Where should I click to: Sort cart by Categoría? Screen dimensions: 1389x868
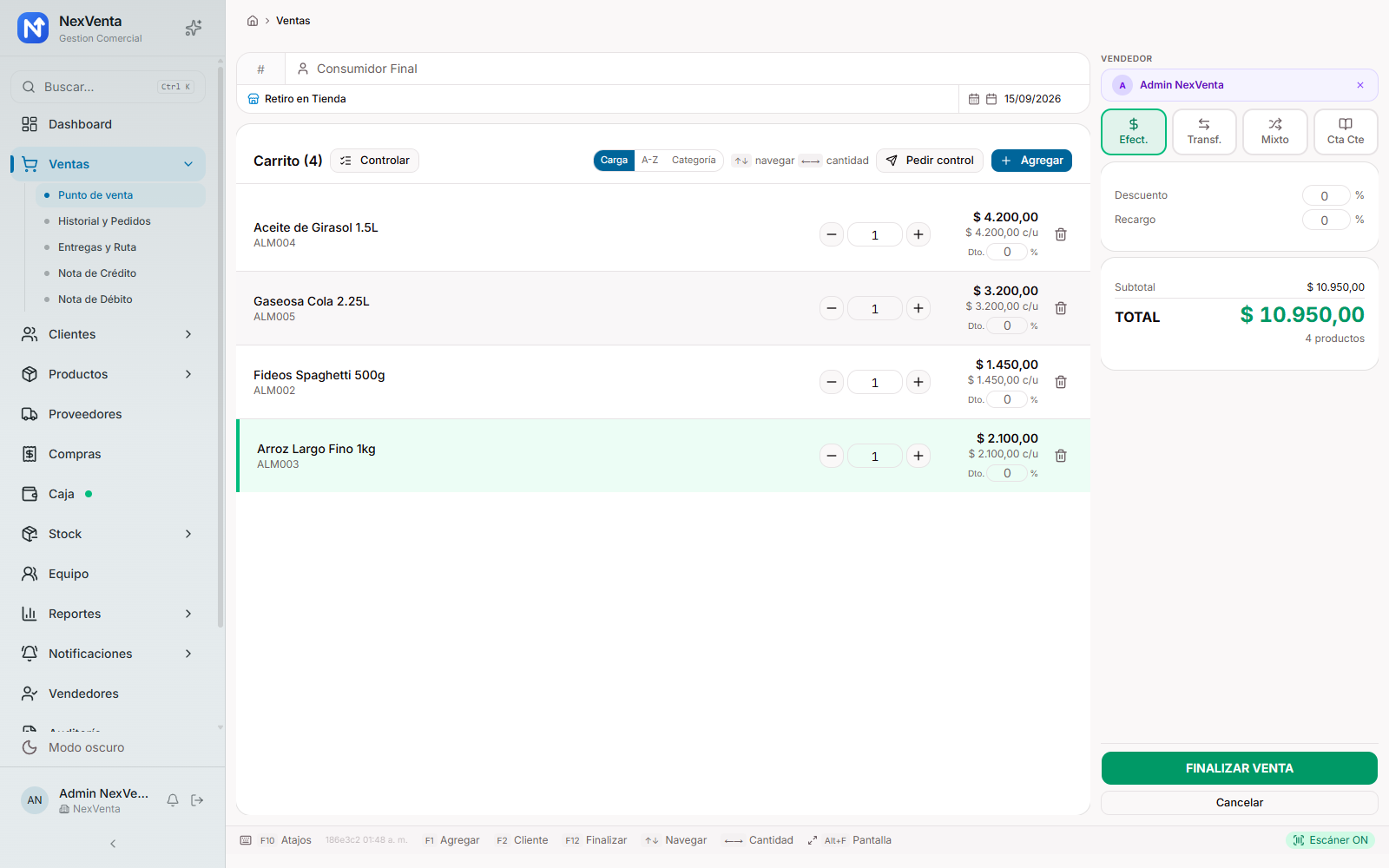click(694, 161)
